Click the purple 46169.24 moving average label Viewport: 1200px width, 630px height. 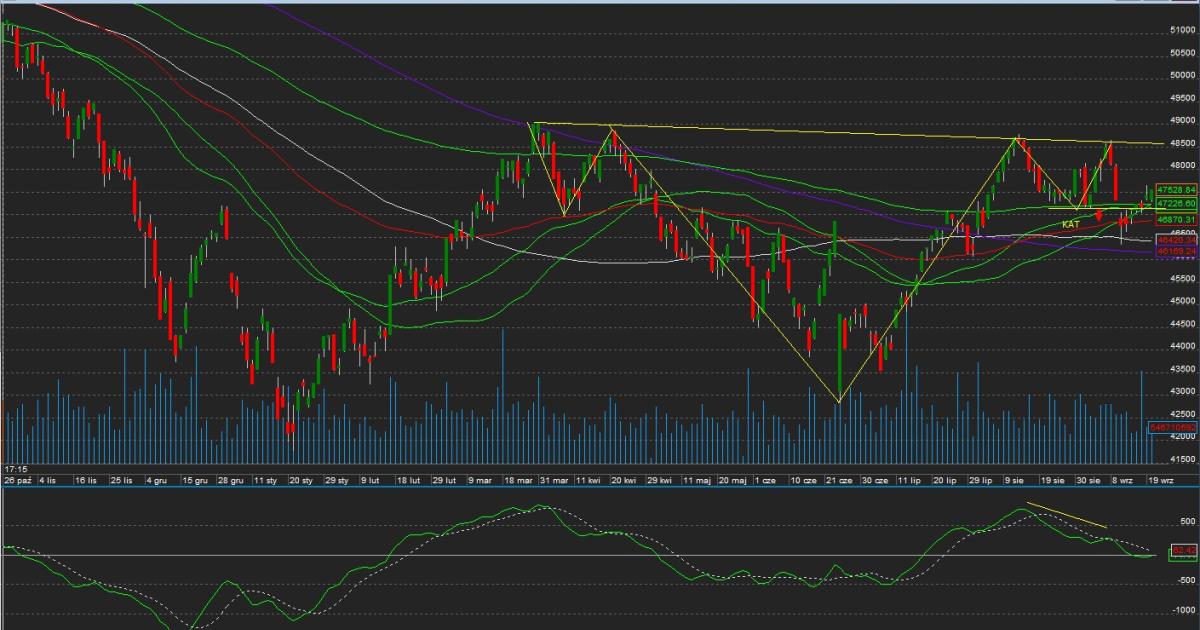point(1177,252)
